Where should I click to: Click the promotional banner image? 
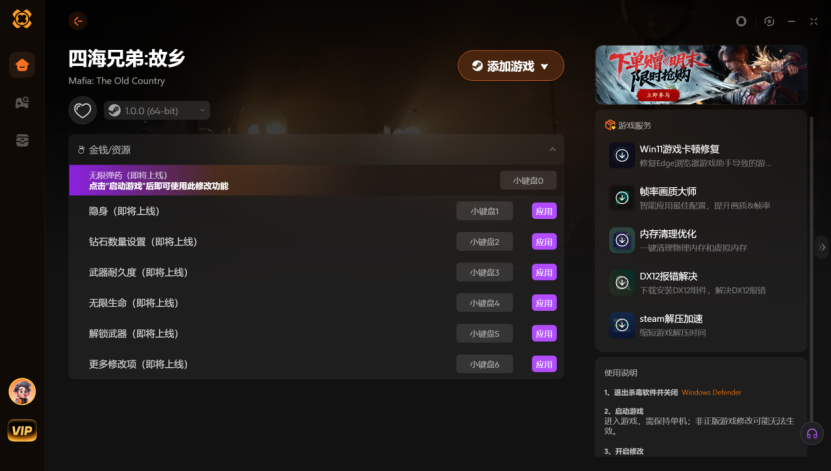tap(701, 75)
